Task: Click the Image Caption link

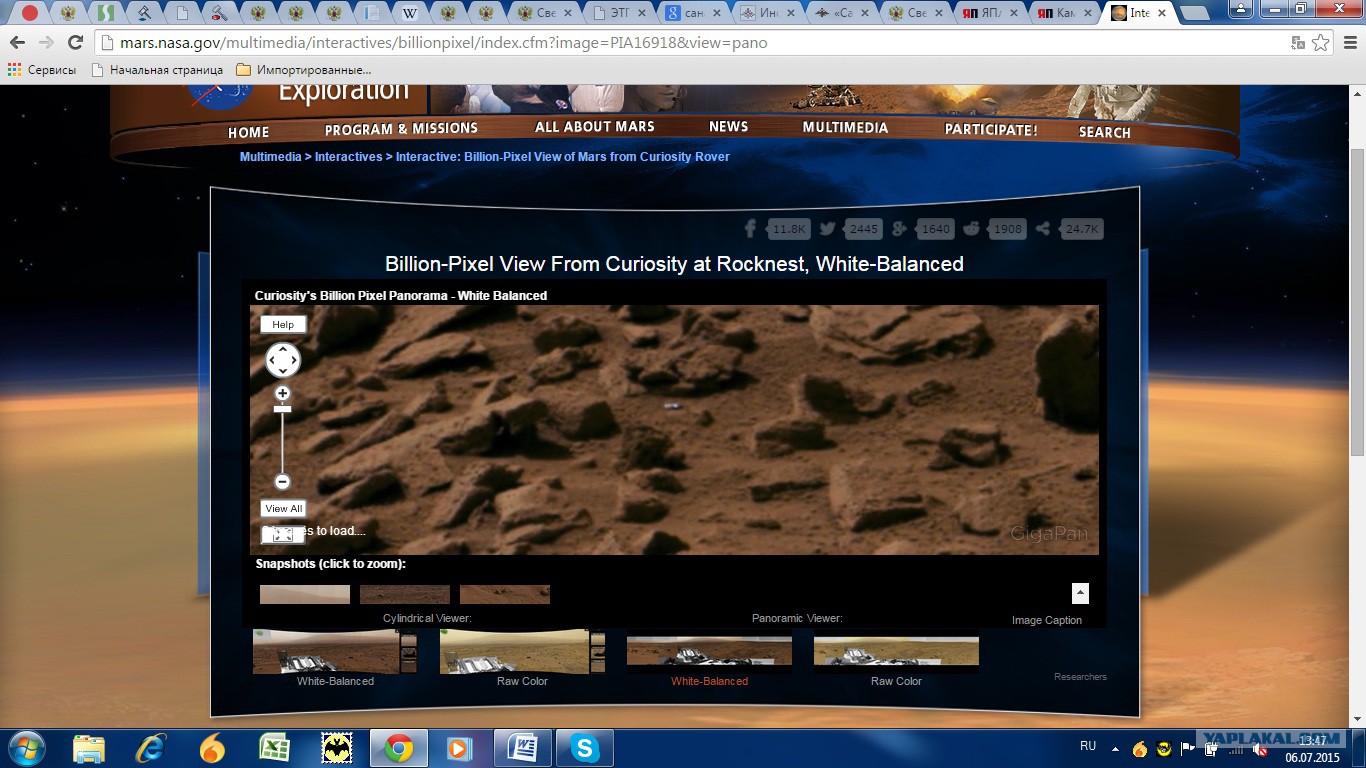Action: point(1047,620)
